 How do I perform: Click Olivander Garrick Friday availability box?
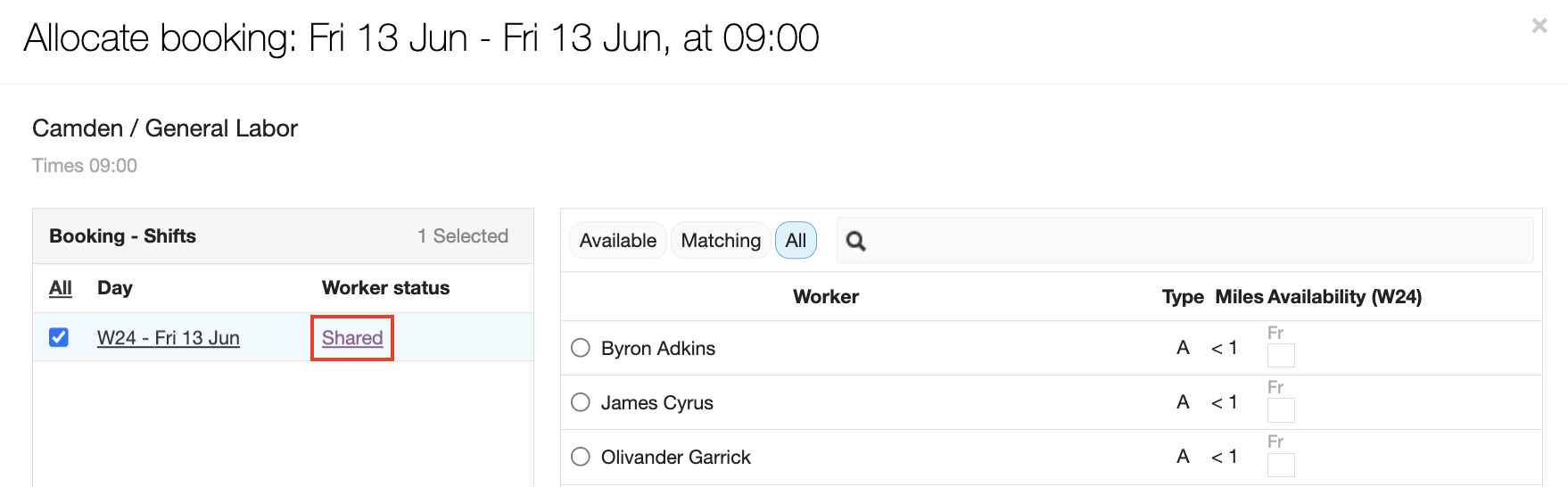(1281, 465)
